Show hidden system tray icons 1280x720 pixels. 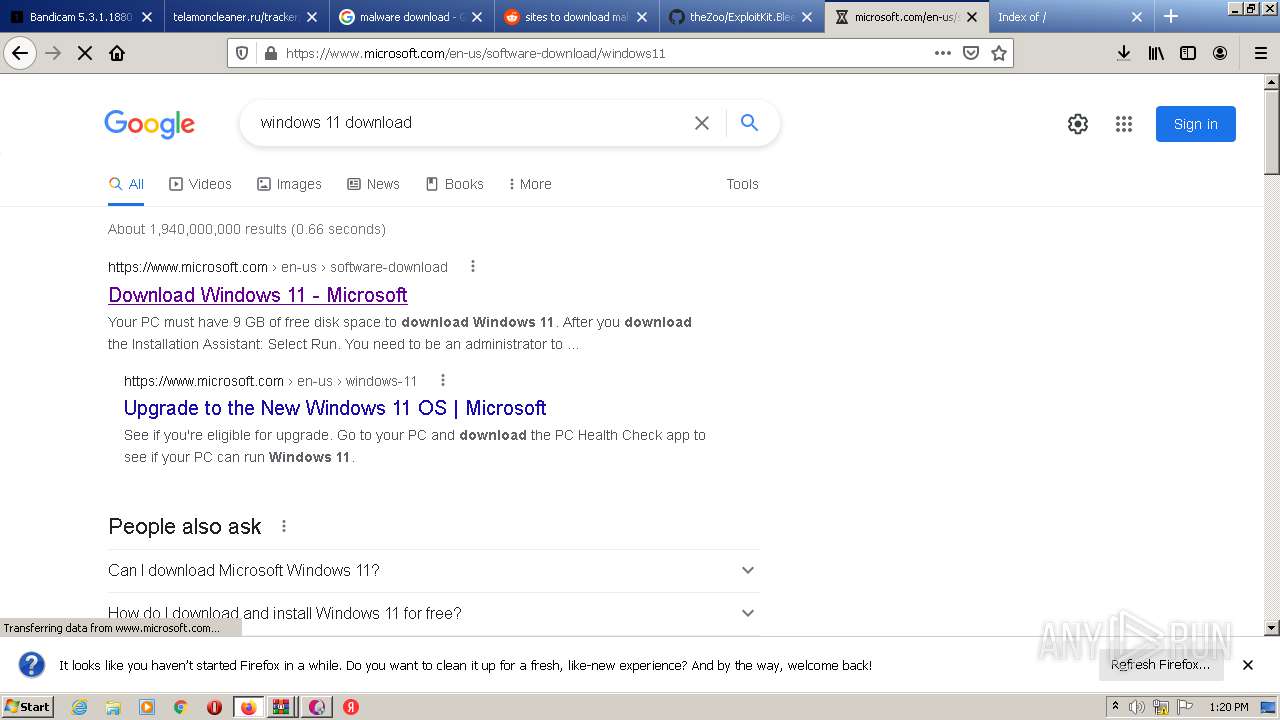(x=1115, y=707)
